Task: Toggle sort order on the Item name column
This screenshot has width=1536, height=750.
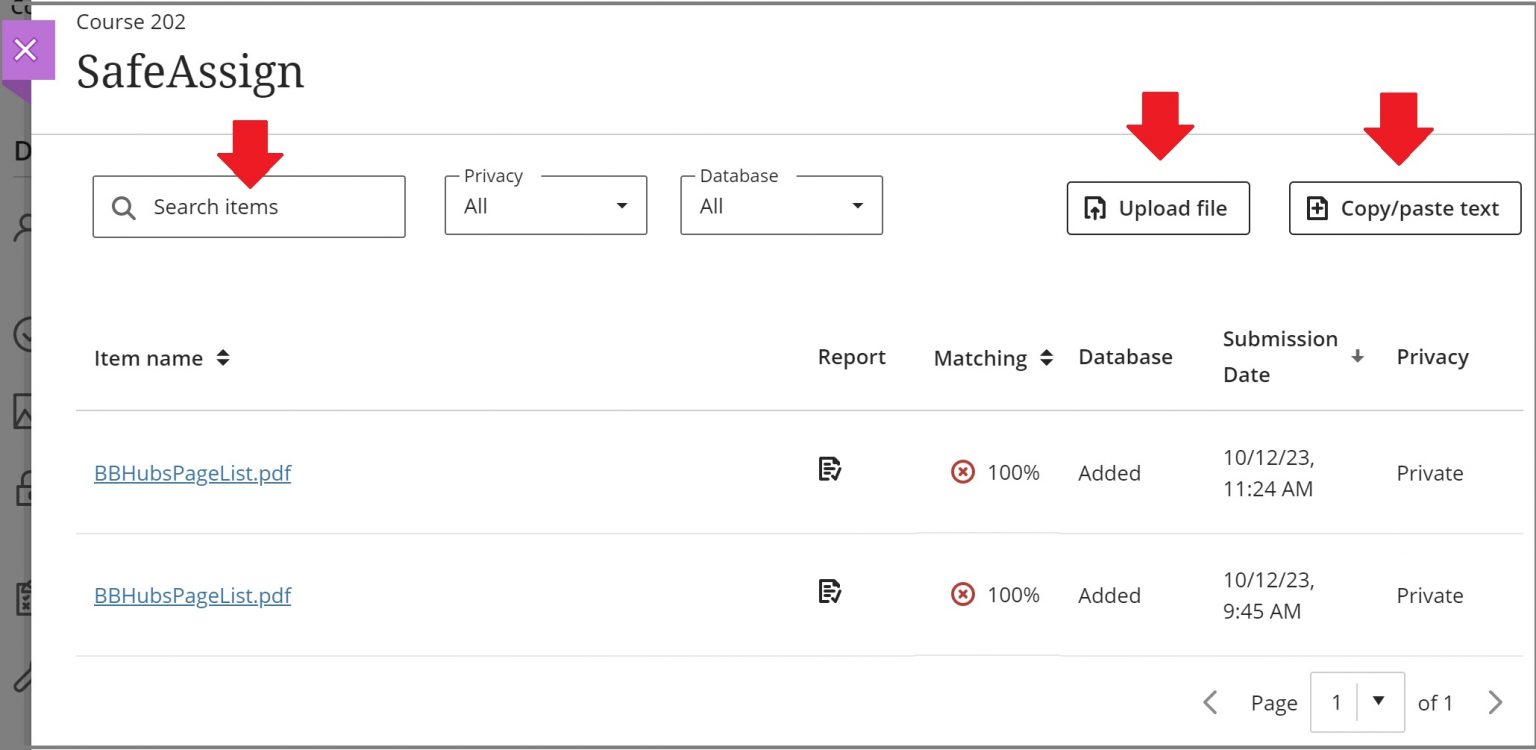Action: [x=226, y=358]
